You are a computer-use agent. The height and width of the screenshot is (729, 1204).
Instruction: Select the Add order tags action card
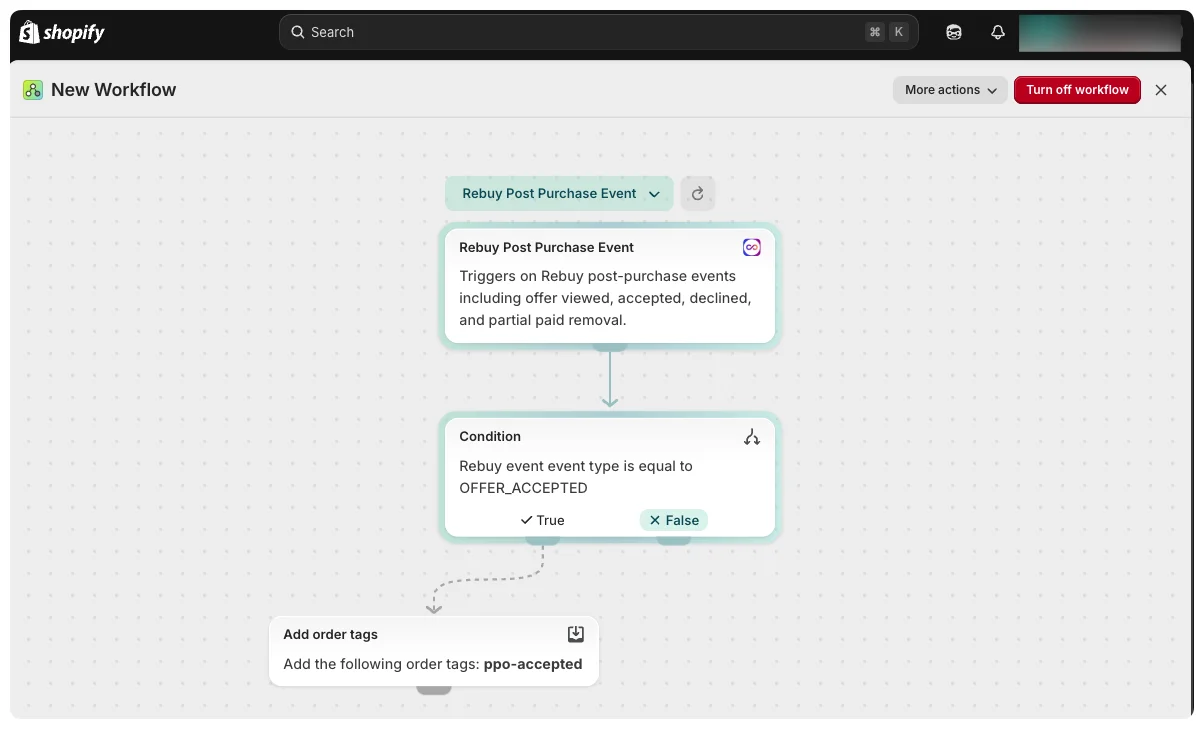pyautogui.click(x=434, y=651)
